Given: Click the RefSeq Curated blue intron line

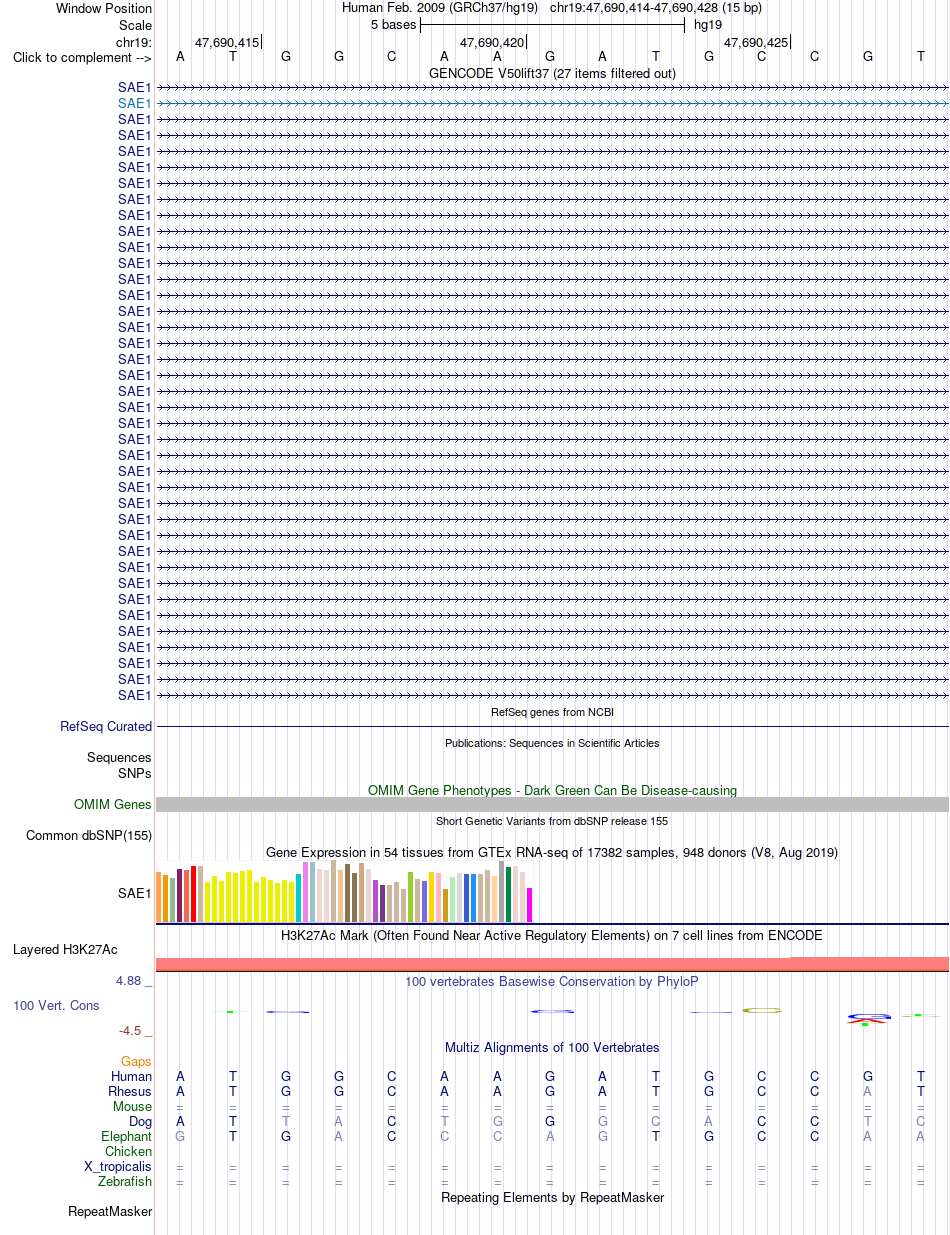Looking at the screenshot, I should [x=552, y=727].
